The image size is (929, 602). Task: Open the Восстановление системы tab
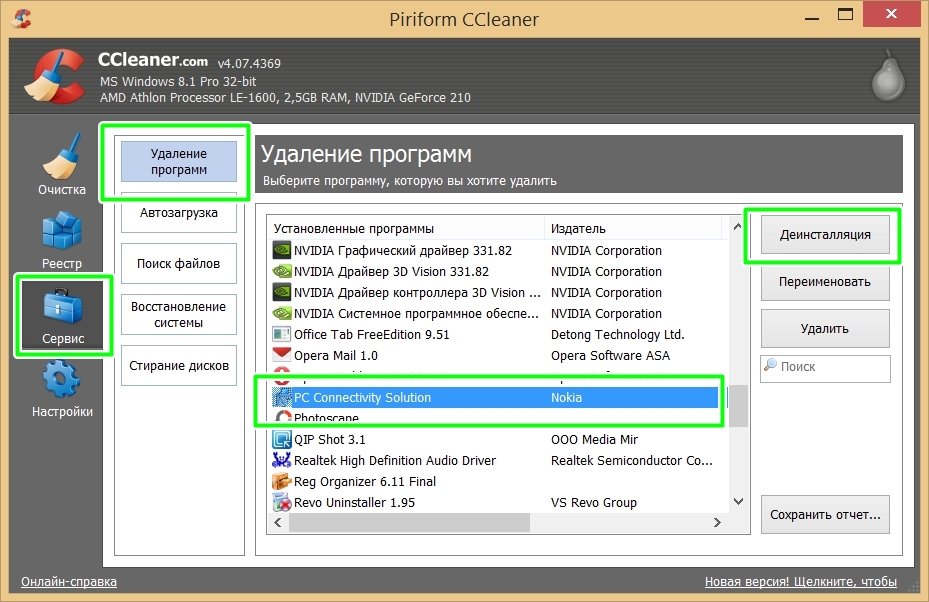pos(179,315)
